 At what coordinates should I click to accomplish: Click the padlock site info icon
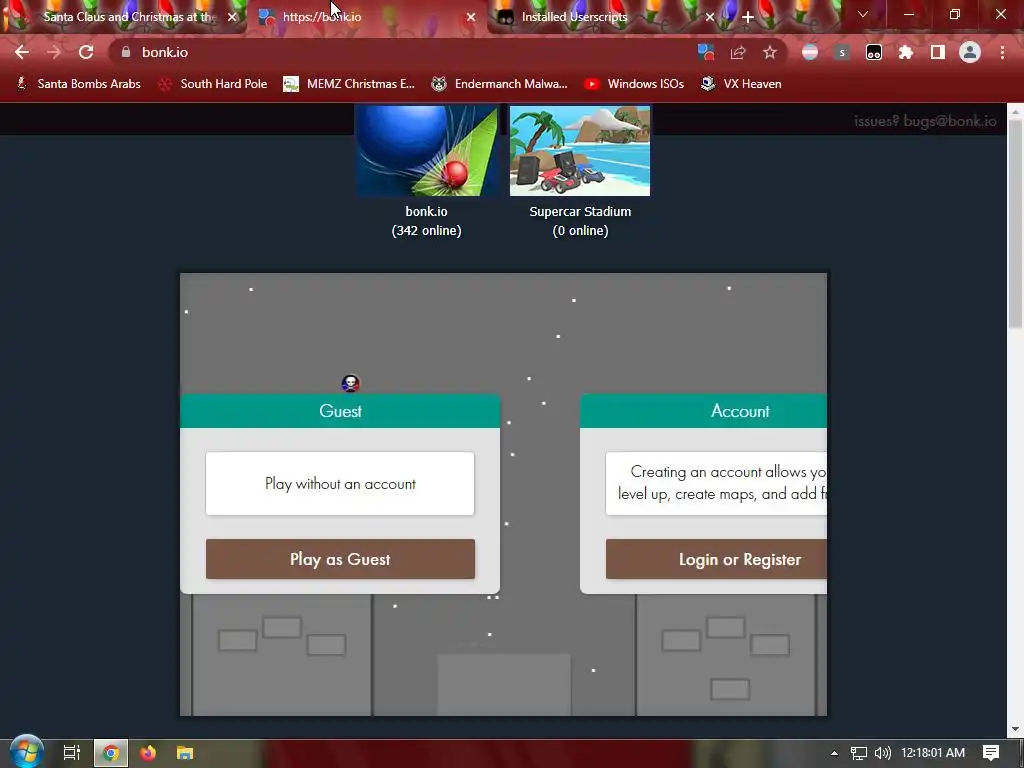pos(126,52)
